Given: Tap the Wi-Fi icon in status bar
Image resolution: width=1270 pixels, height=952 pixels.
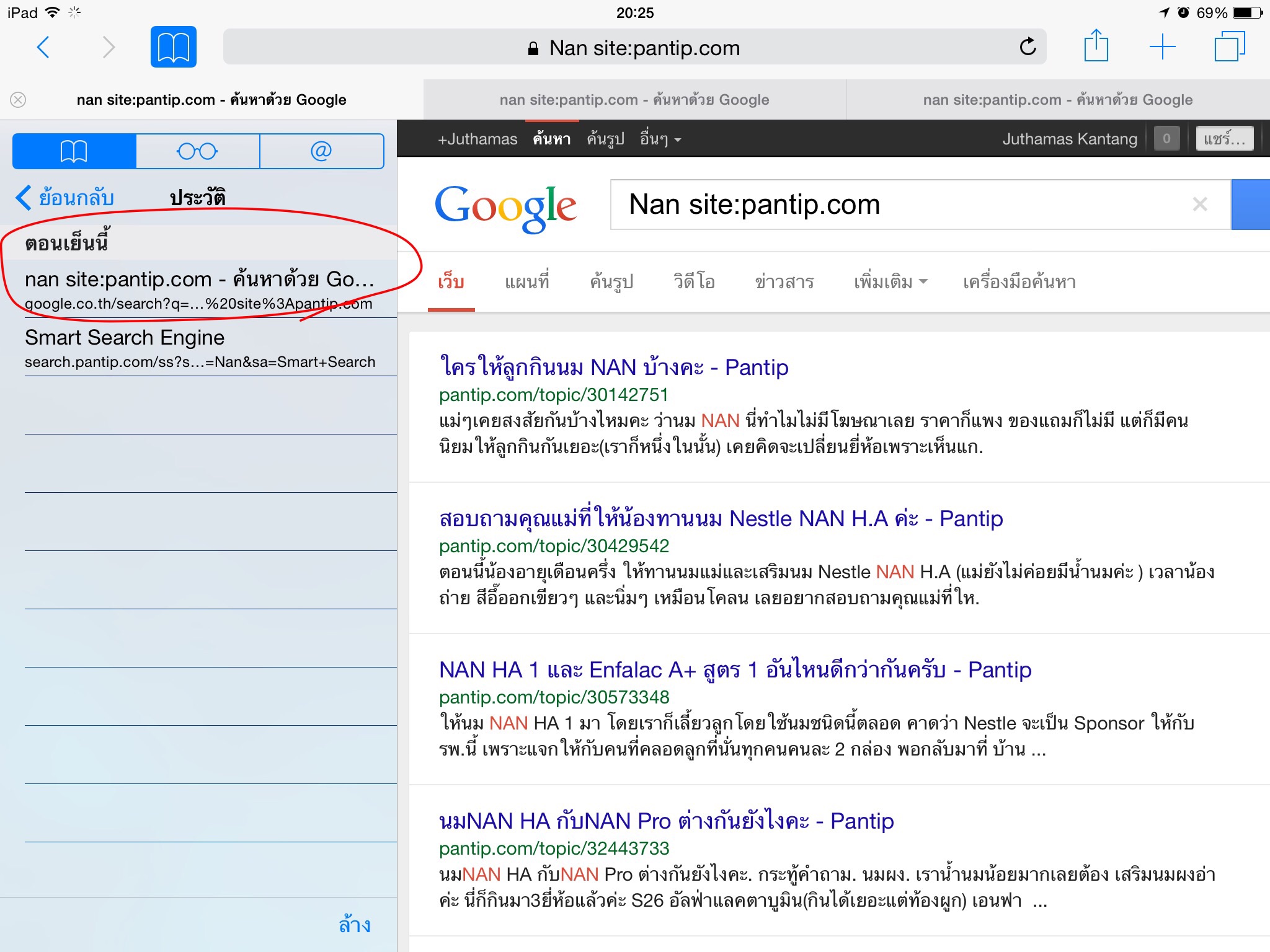Looking at the screenshot, I should coord(53,12).
